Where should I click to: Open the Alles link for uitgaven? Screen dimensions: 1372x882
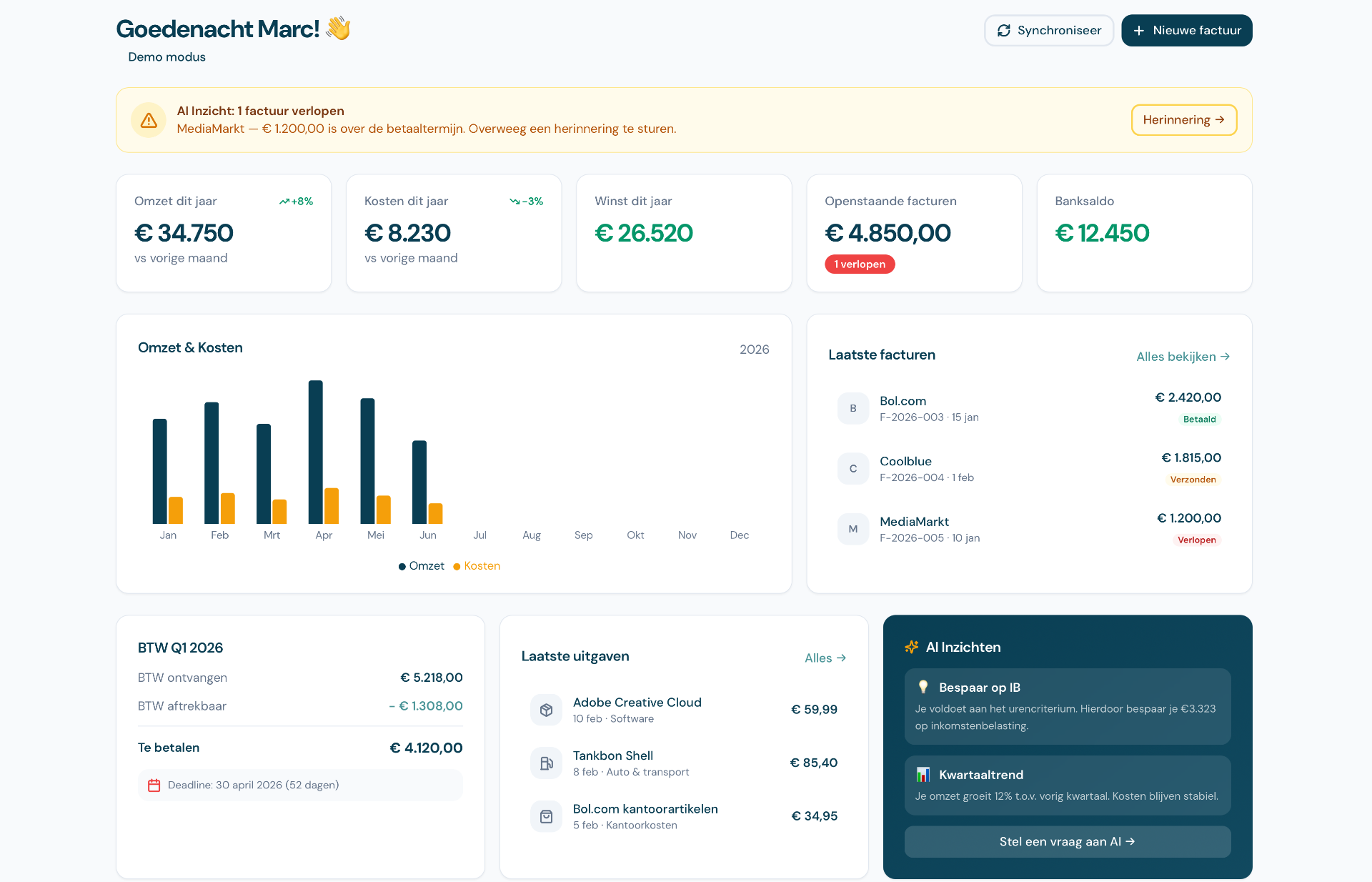pyautogui.click(x=825, y=658)
